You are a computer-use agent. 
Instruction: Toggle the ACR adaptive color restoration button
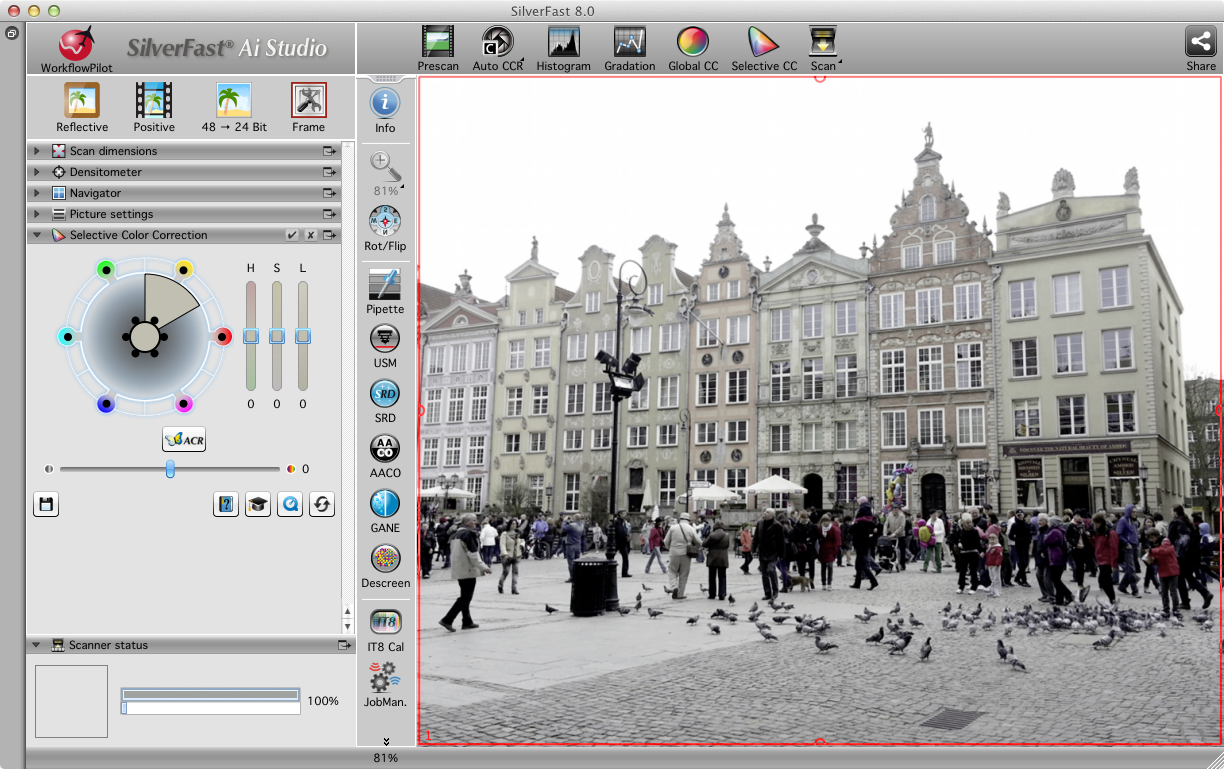tap(184, 439)
